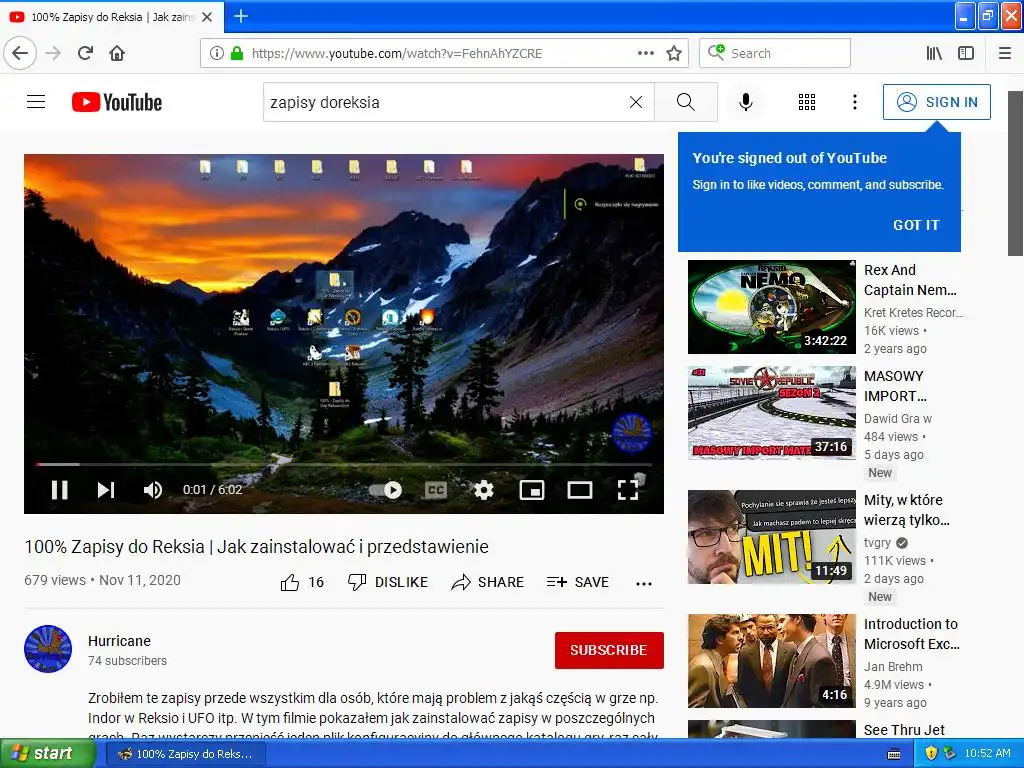Toggle the Firefox sidebar view

[x=966, y=53]
